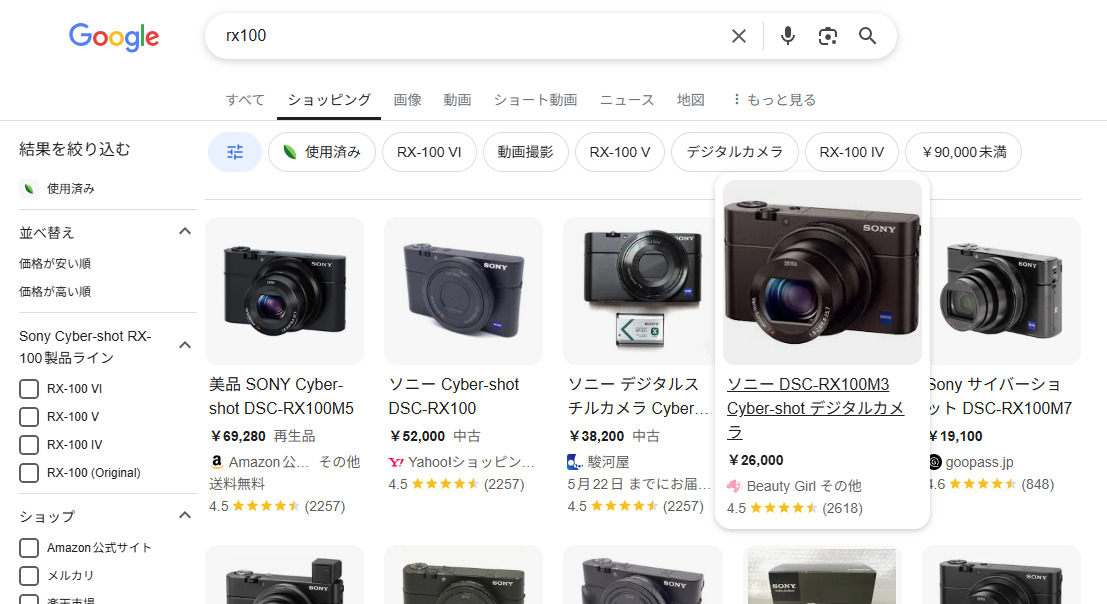Apply the デジタルカメラ filter chip
1107x604 pixels.
pos(735,152)
